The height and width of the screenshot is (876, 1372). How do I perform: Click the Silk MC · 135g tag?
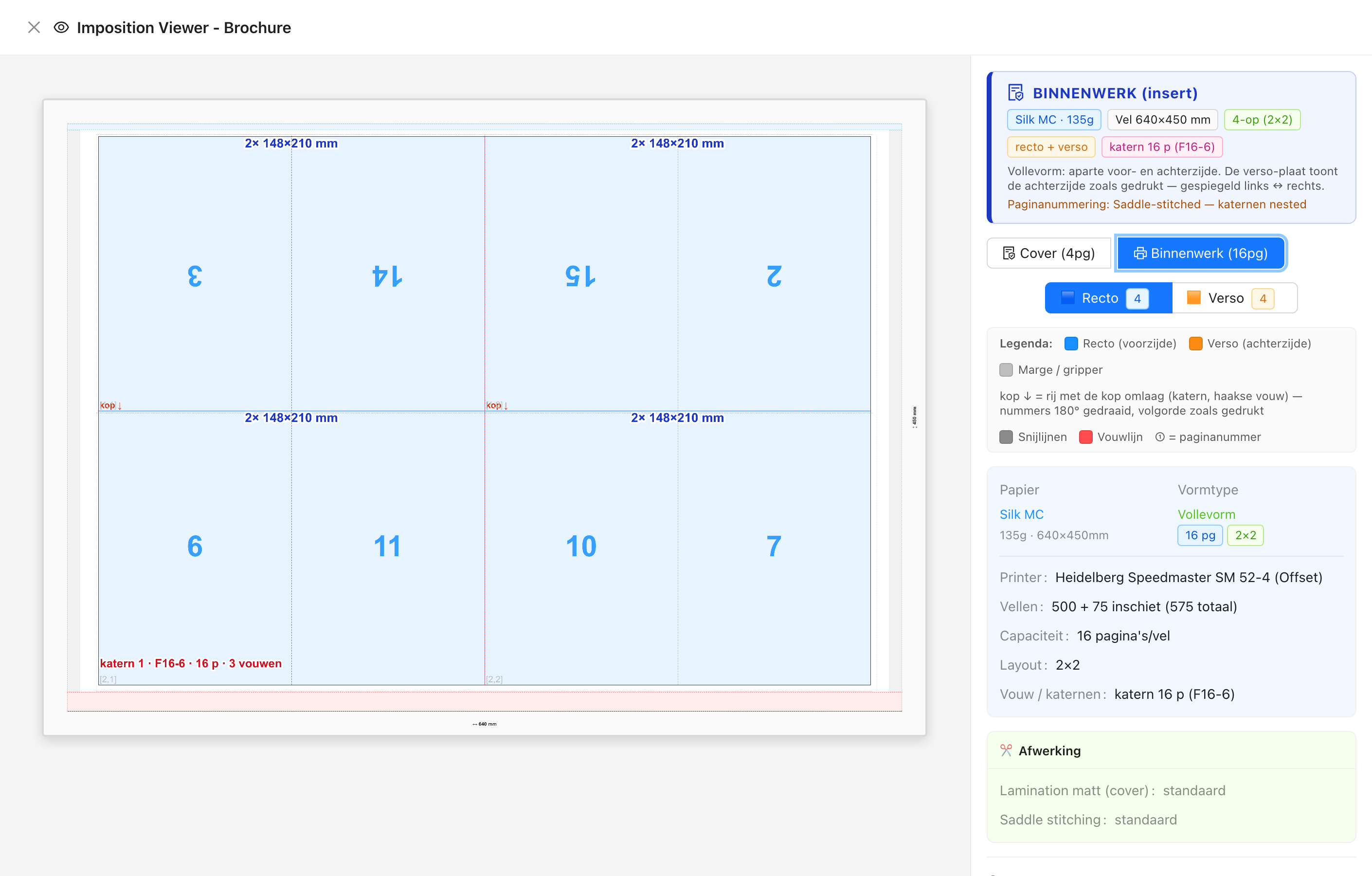point(1054,120)
